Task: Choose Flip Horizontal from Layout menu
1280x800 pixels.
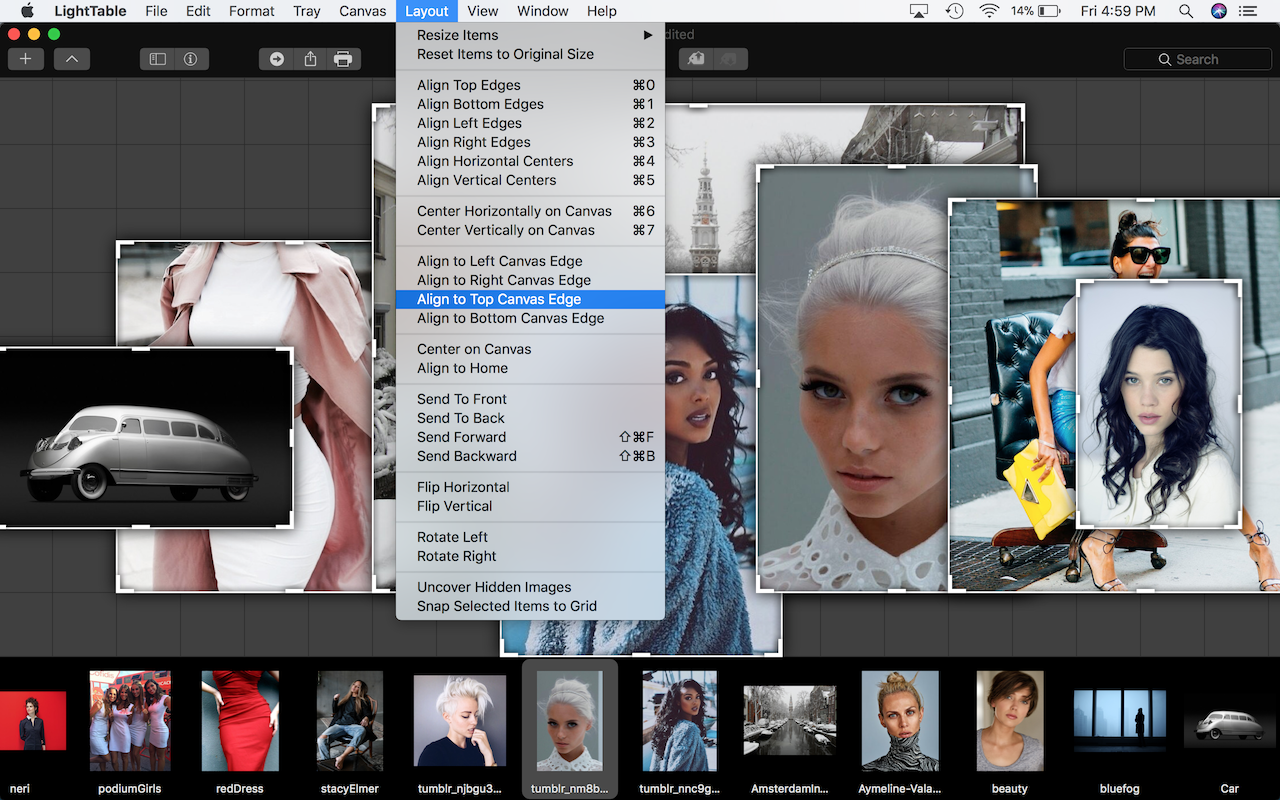Action: coord(463,487)
